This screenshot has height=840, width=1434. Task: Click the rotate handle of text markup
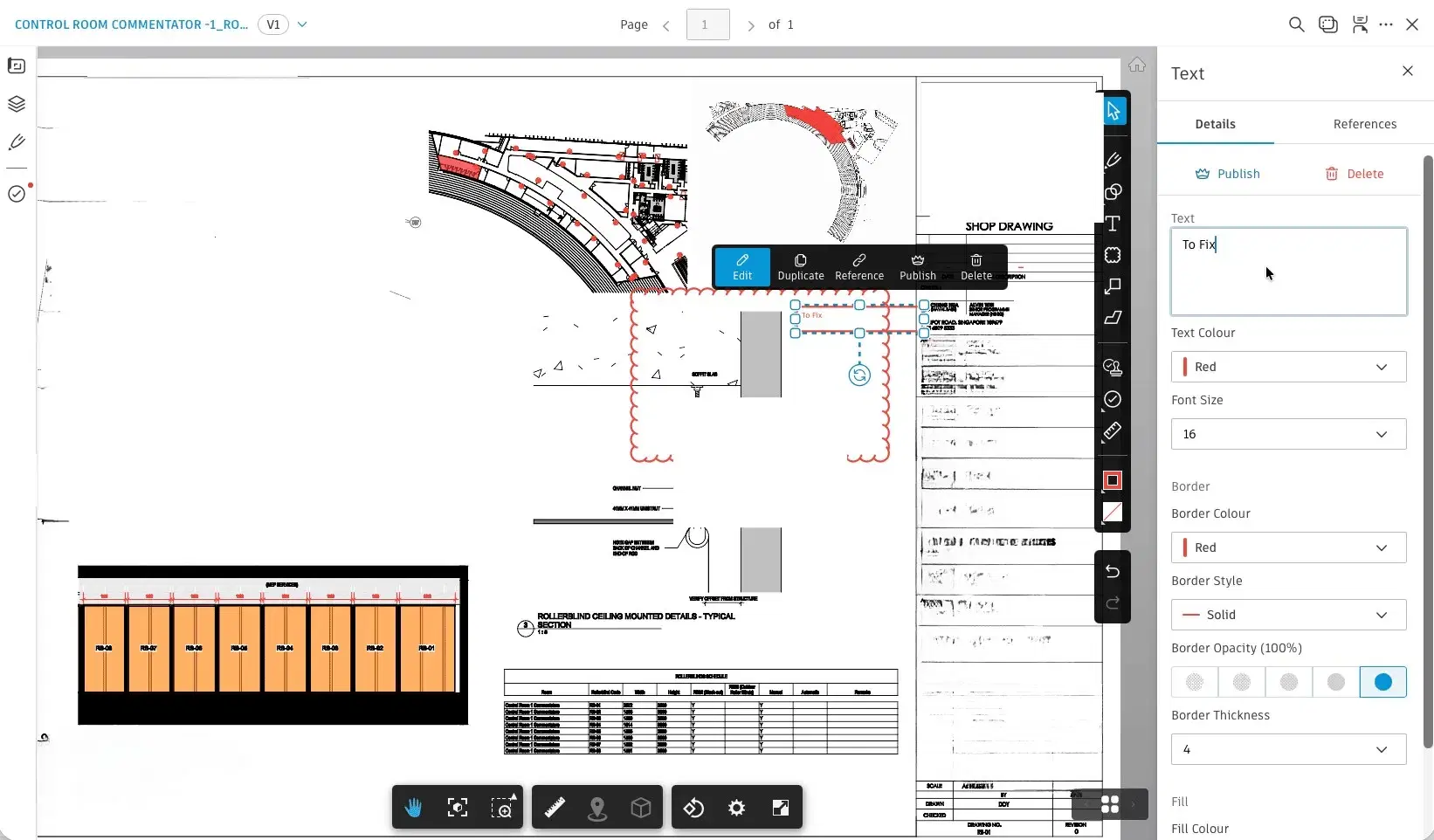859,375
